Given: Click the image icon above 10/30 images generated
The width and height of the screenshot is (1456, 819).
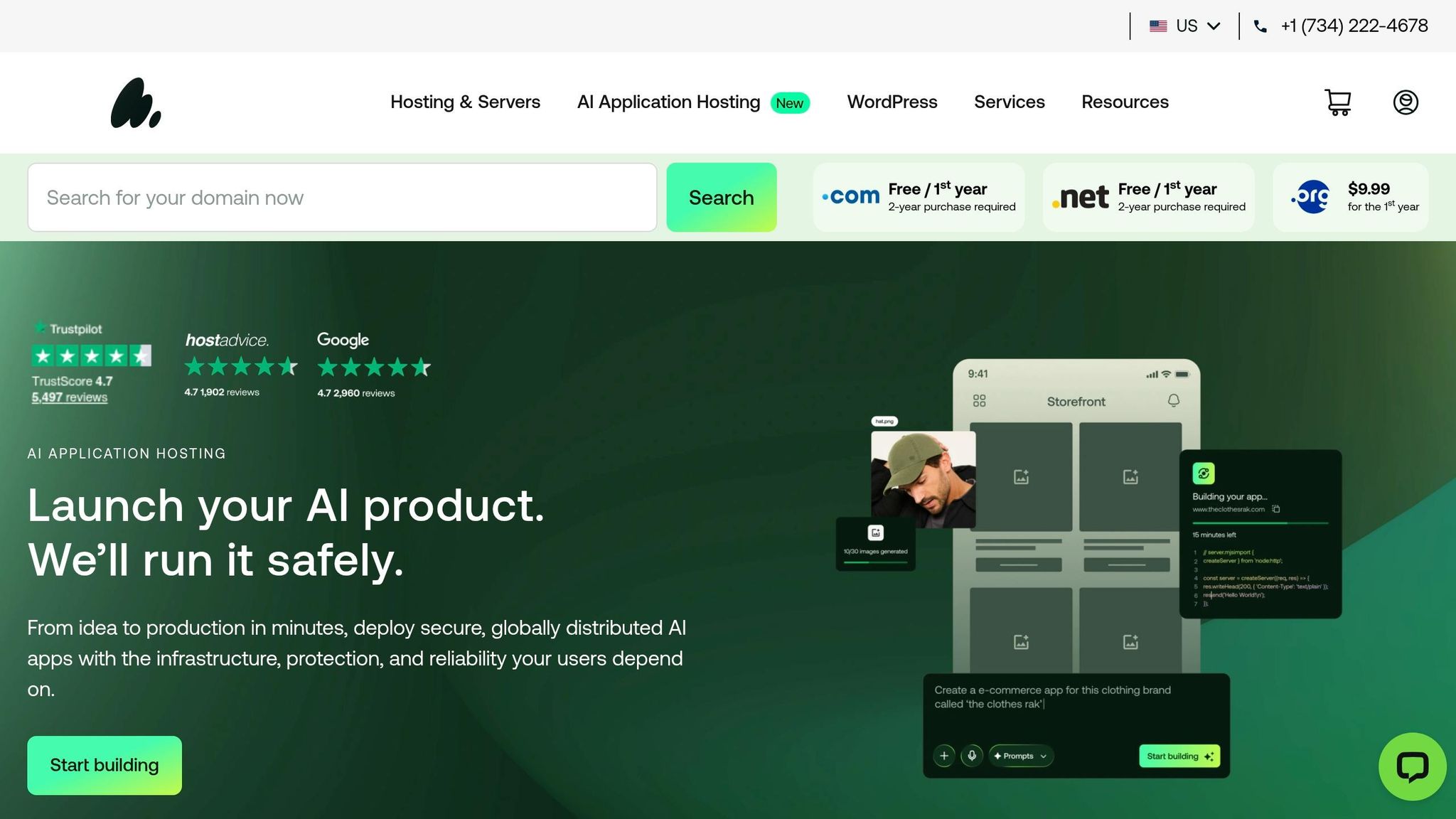Looking at the screenshot, I should pyautogui.click(x=876, y=532).
